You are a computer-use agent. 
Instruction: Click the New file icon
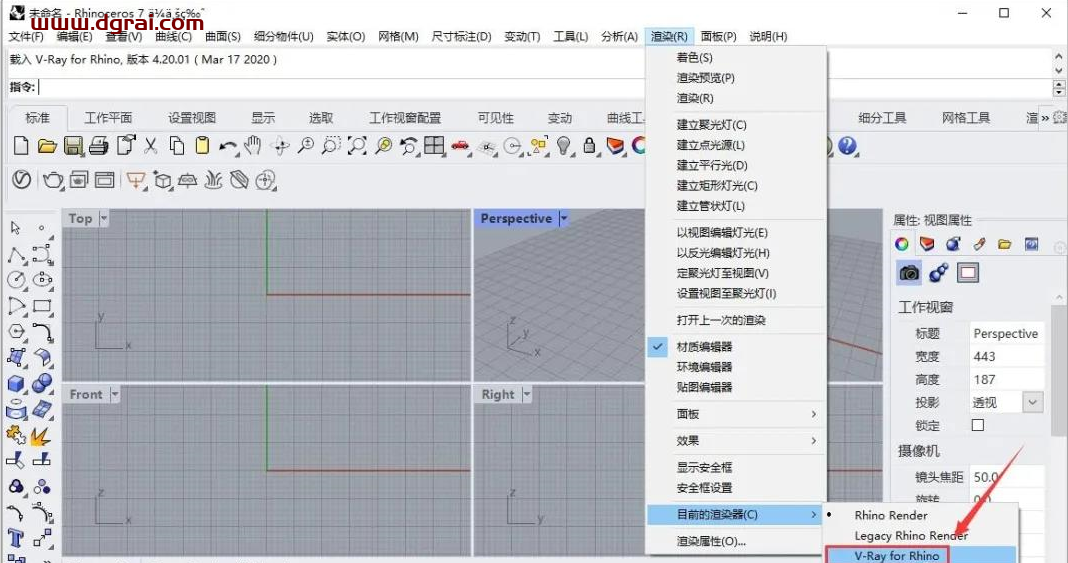point(21,145)
